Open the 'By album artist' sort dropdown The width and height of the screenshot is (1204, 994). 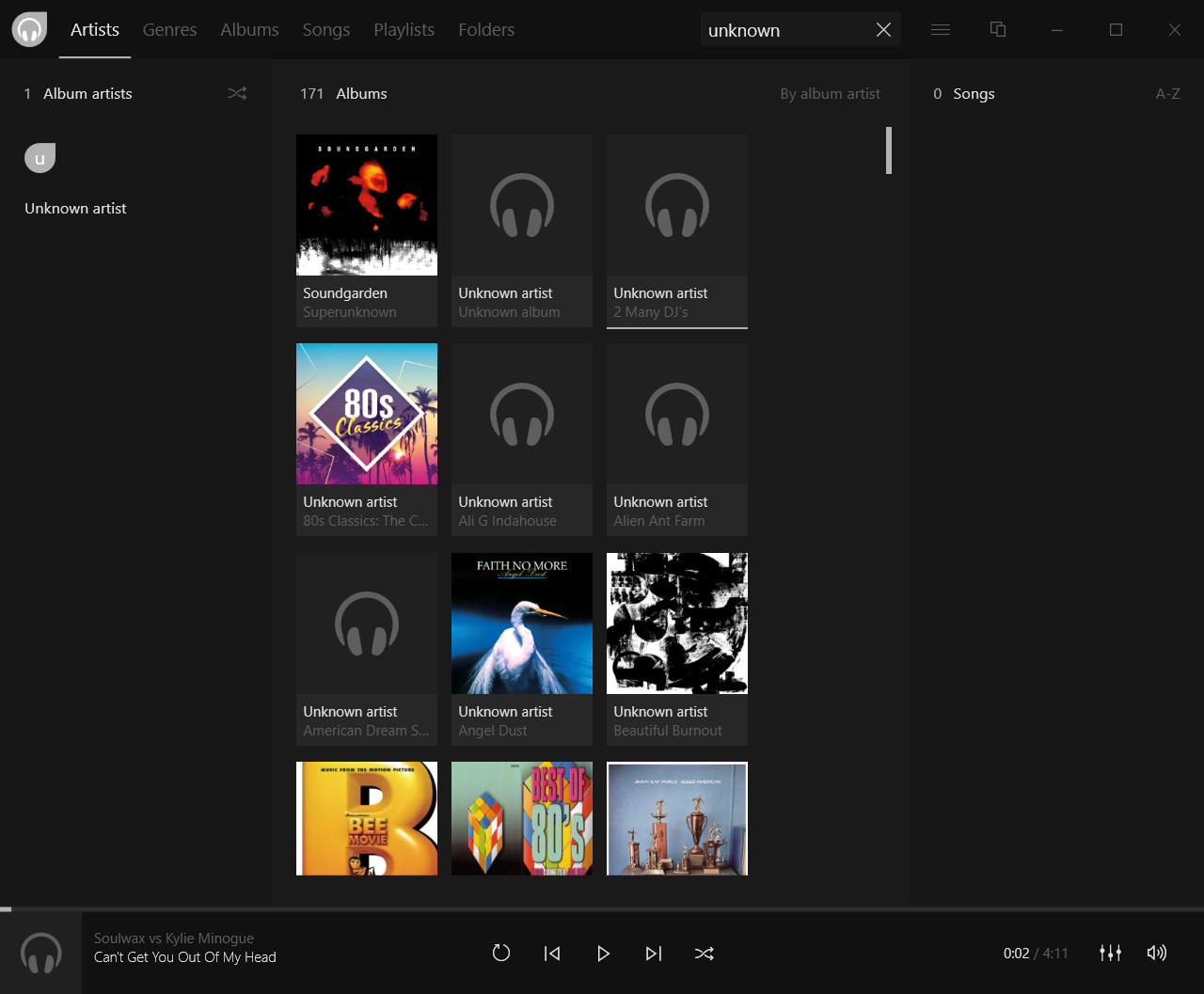[x=830, y=93]
